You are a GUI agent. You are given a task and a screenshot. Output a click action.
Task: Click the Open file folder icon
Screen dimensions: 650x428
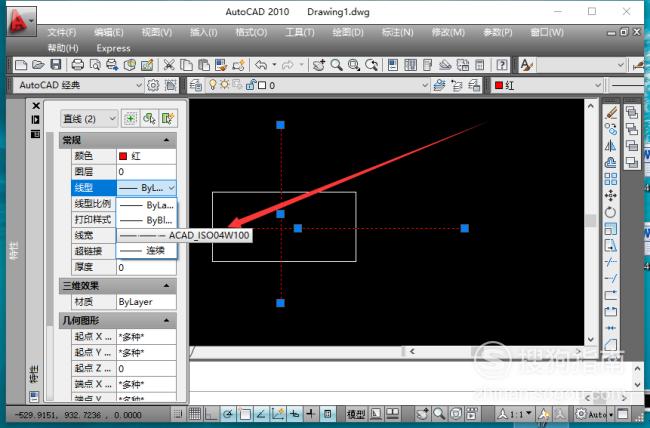(x=38, y=65)
